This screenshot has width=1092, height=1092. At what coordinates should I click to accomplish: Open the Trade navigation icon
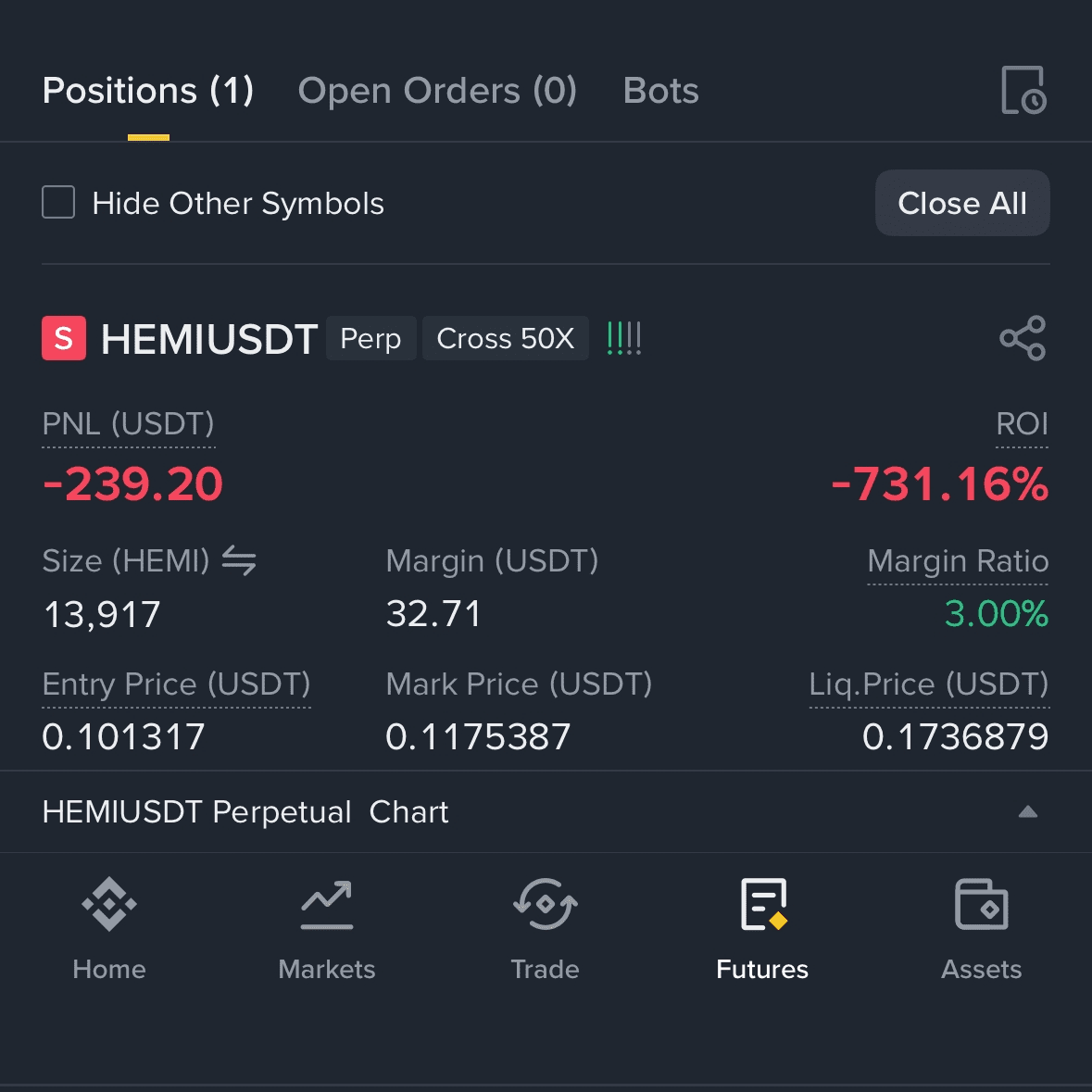pos(546,905)
